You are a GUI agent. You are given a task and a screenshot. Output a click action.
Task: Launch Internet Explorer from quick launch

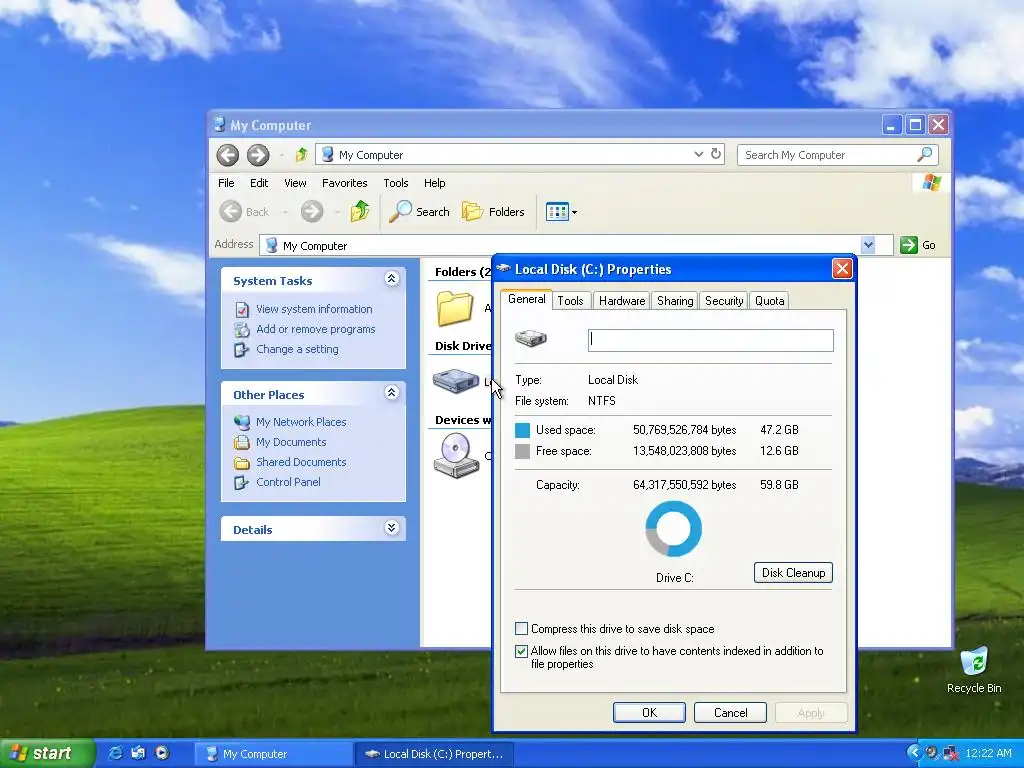click(116, 753)
